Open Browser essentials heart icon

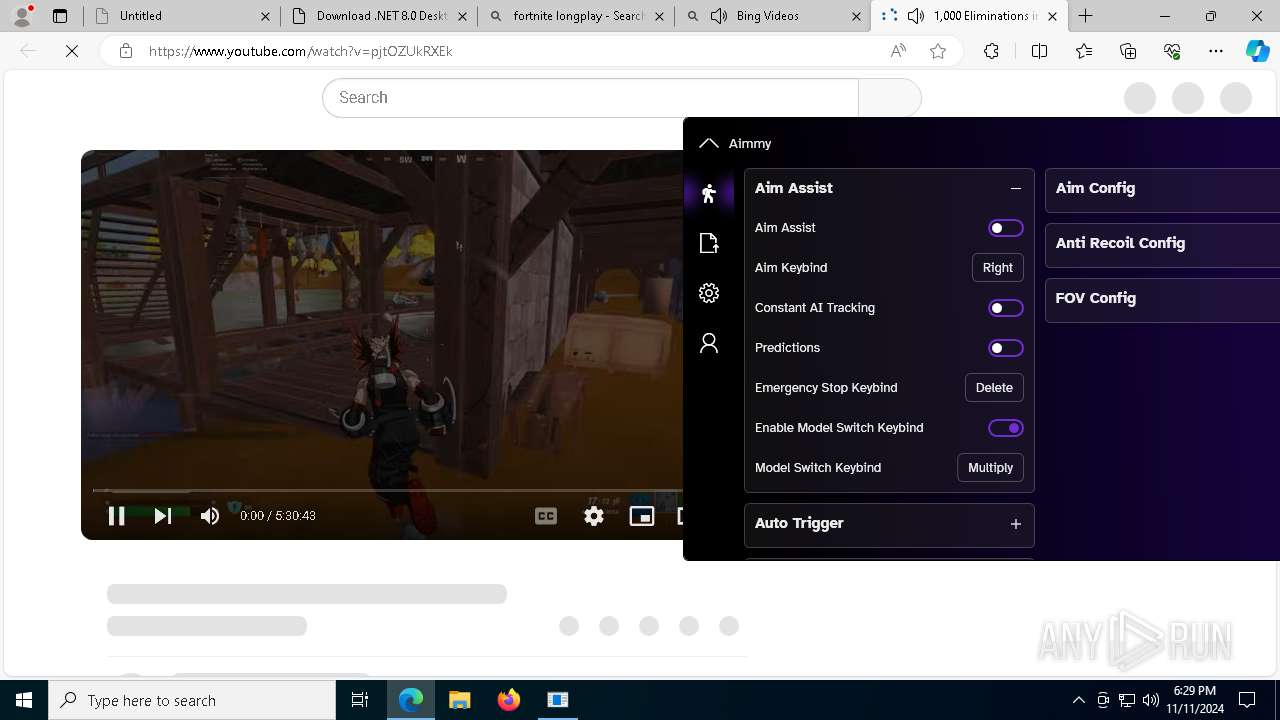[x=1172, y=51]
